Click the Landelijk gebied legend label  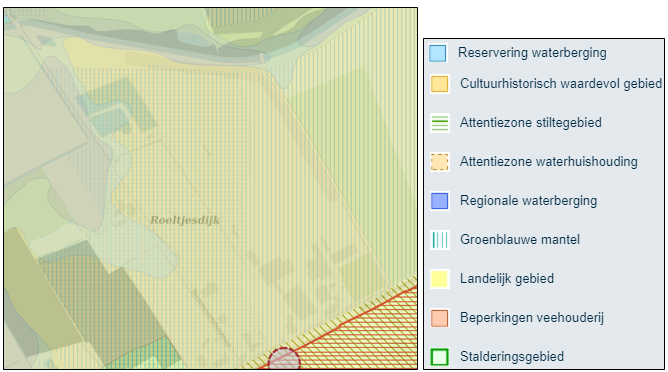coord(507,279)
